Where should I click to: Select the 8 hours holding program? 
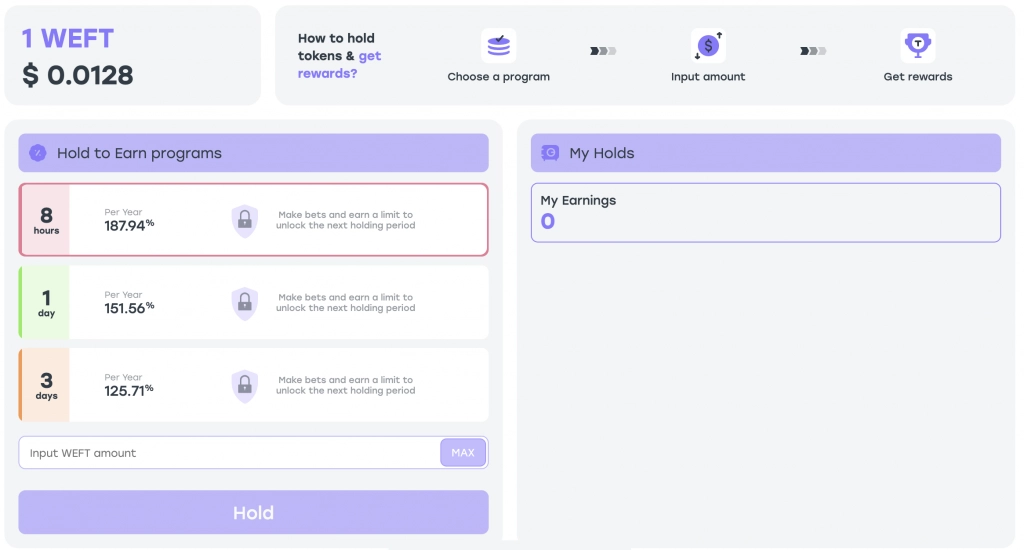coord(253,219)
